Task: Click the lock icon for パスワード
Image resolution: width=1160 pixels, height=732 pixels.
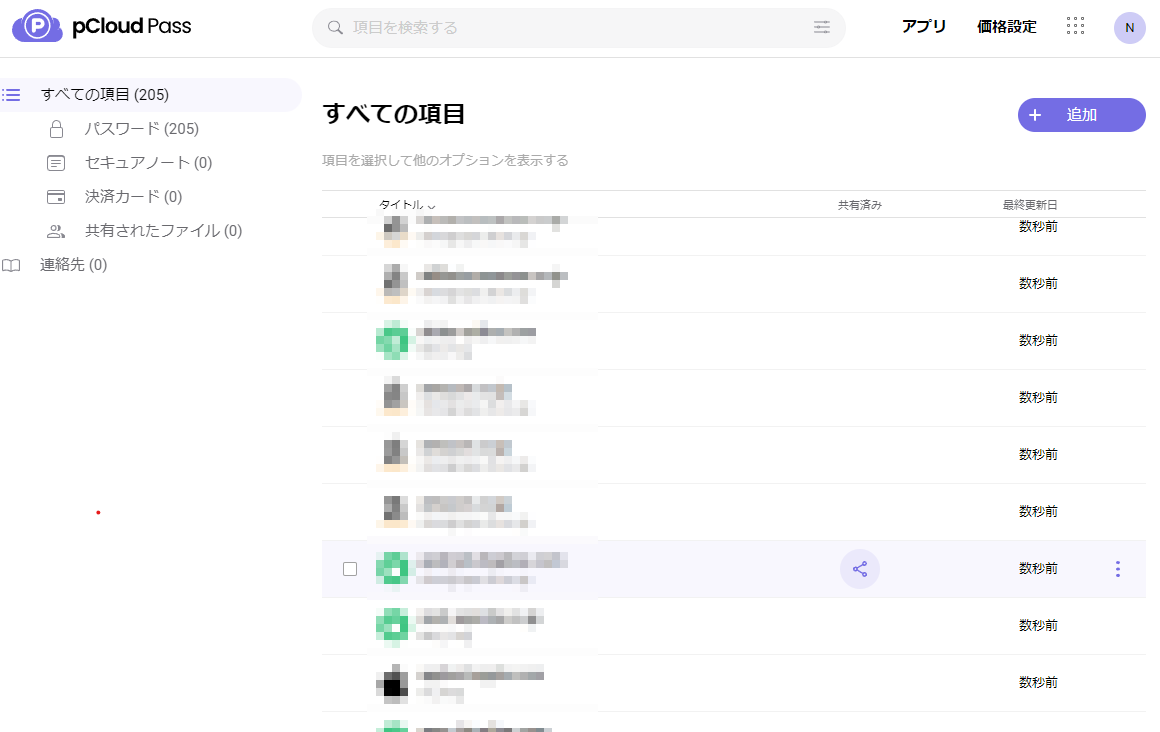Action: [56, 130]
